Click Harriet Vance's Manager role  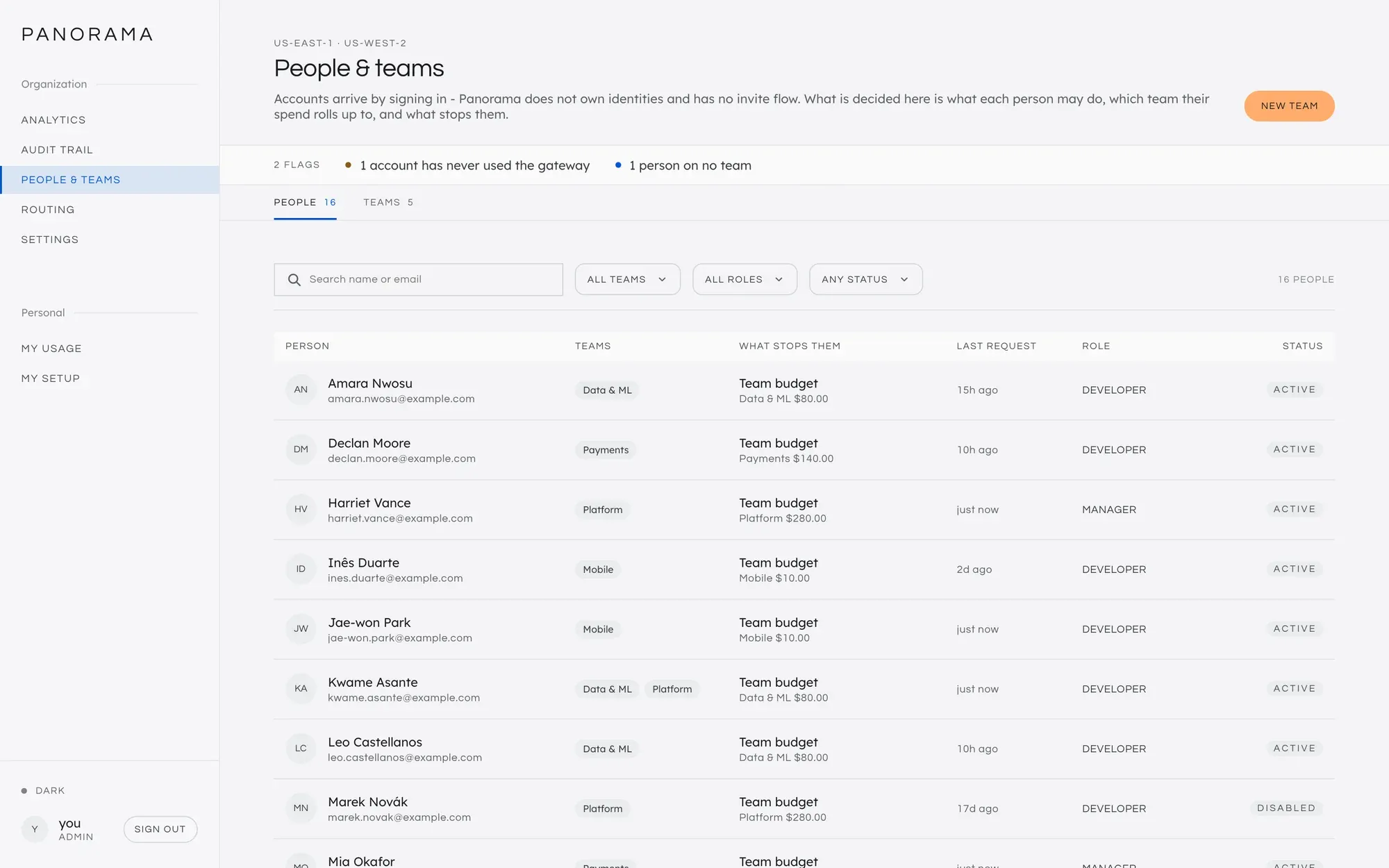click(1109, 510)
